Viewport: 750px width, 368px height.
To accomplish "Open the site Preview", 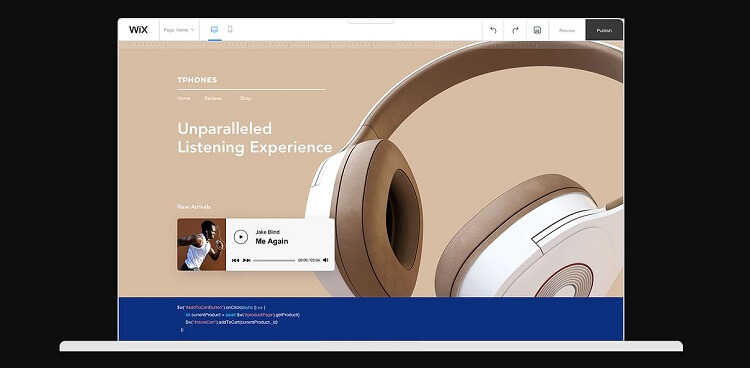I will pyautogui.click(x=567, y=30).
